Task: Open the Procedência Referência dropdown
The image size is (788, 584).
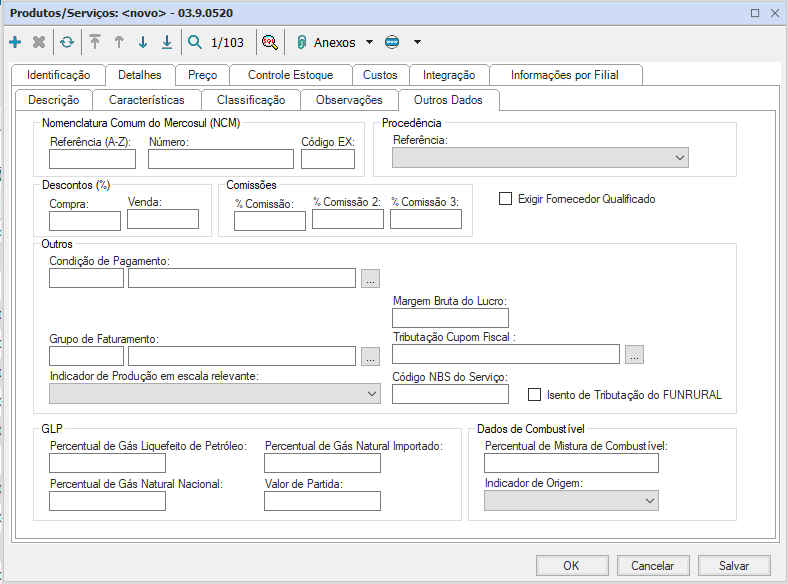Action: point(680,158)
